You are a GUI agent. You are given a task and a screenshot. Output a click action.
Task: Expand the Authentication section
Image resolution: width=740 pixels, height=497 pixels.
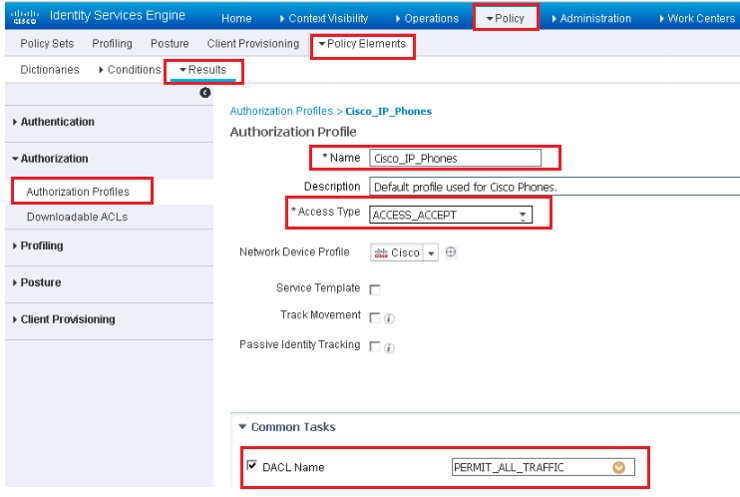[54, 122]
